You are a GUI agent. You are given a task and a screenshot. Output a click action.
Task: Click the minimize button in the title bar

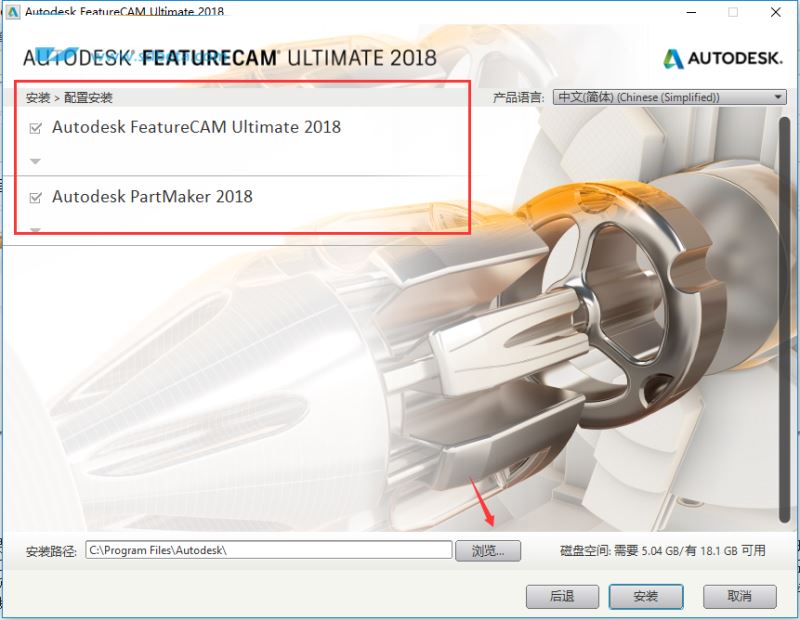690,12
